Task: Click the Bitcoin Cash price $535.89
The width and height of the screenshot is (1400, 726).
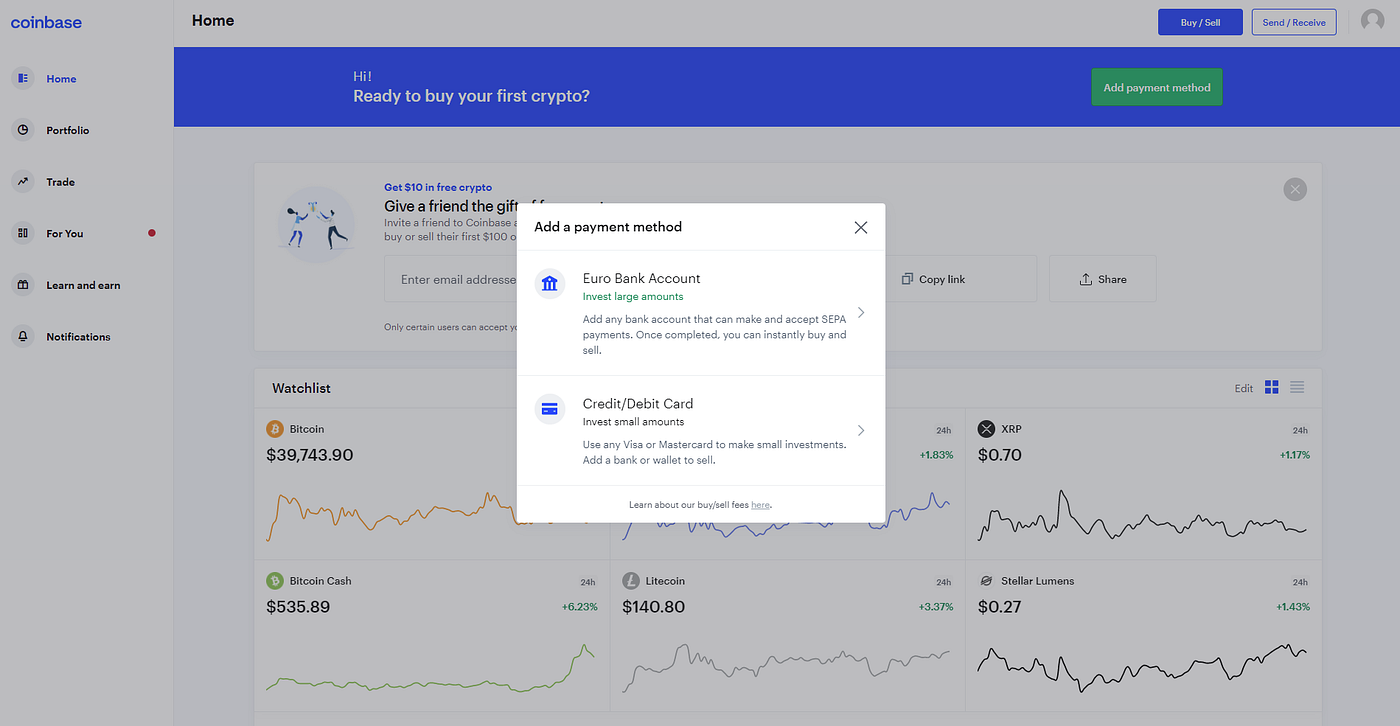Action: 298,607
